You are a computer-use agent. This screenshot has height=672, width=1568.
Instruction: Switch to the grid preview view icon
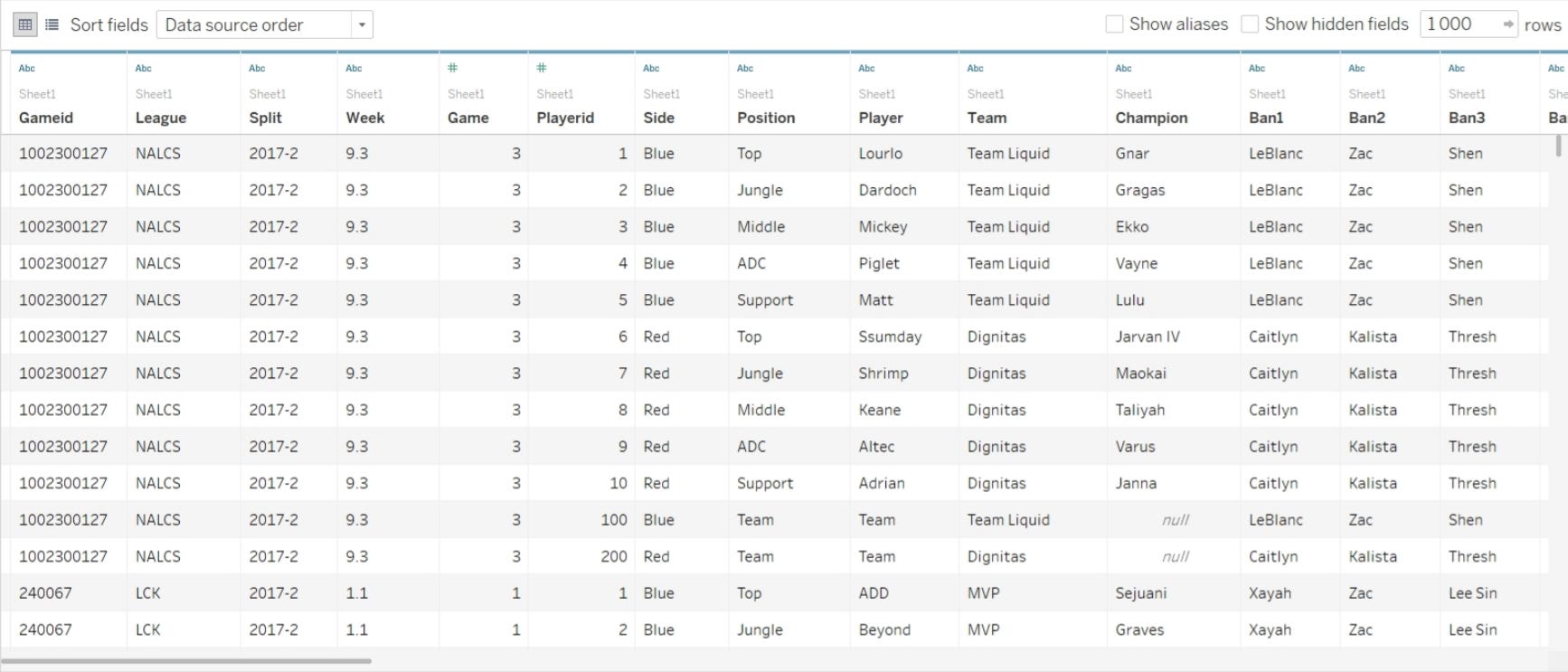pos(25,24)
